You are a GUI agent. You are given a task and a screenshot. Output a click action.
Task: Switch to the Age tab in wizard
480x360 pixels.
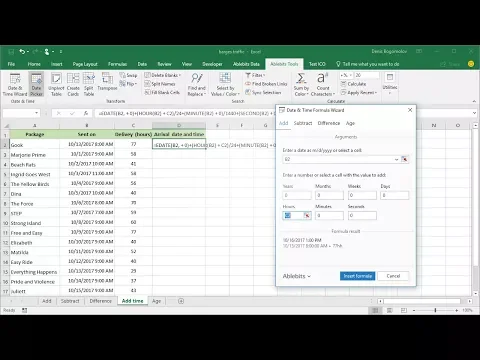point(350,123)
